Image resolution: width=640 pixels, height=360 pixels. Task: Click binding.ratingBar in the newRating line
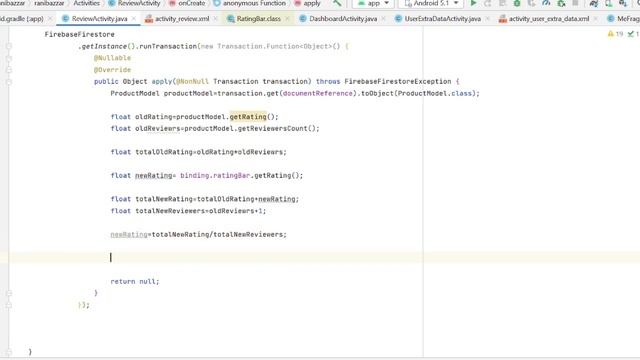point(215,176)
